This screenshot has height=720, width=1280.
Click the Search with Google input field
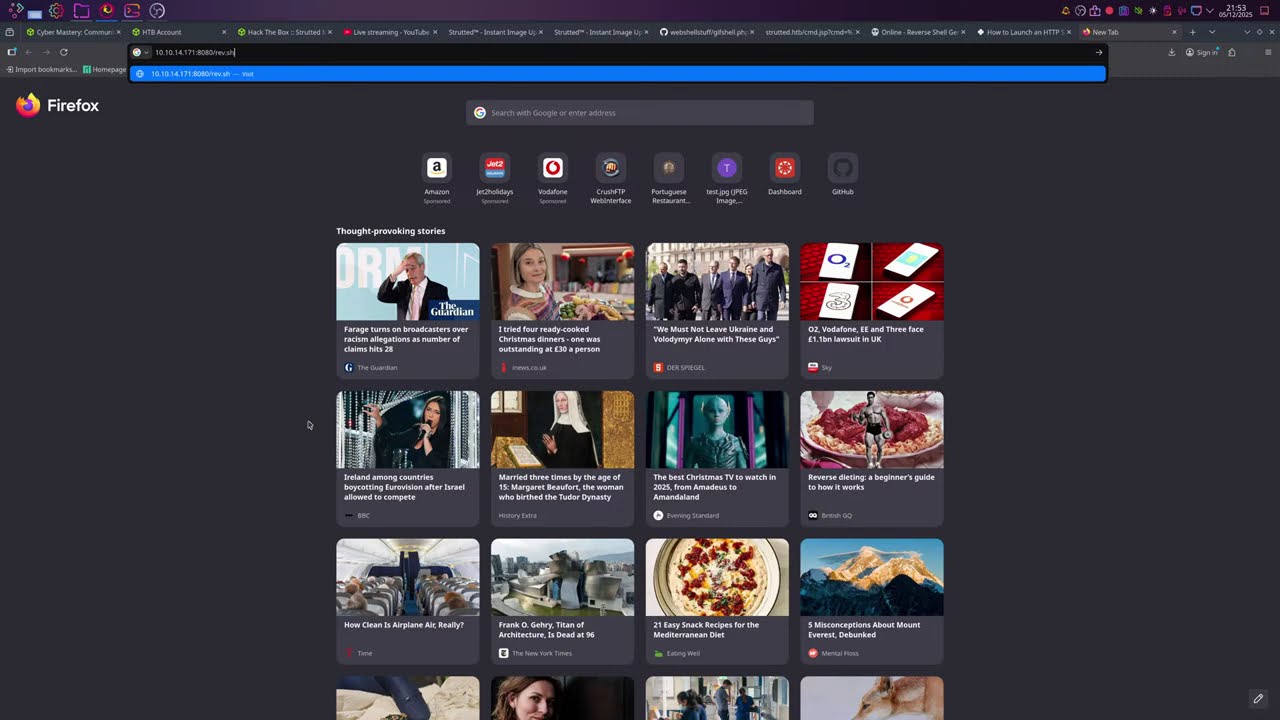point(640,113)
